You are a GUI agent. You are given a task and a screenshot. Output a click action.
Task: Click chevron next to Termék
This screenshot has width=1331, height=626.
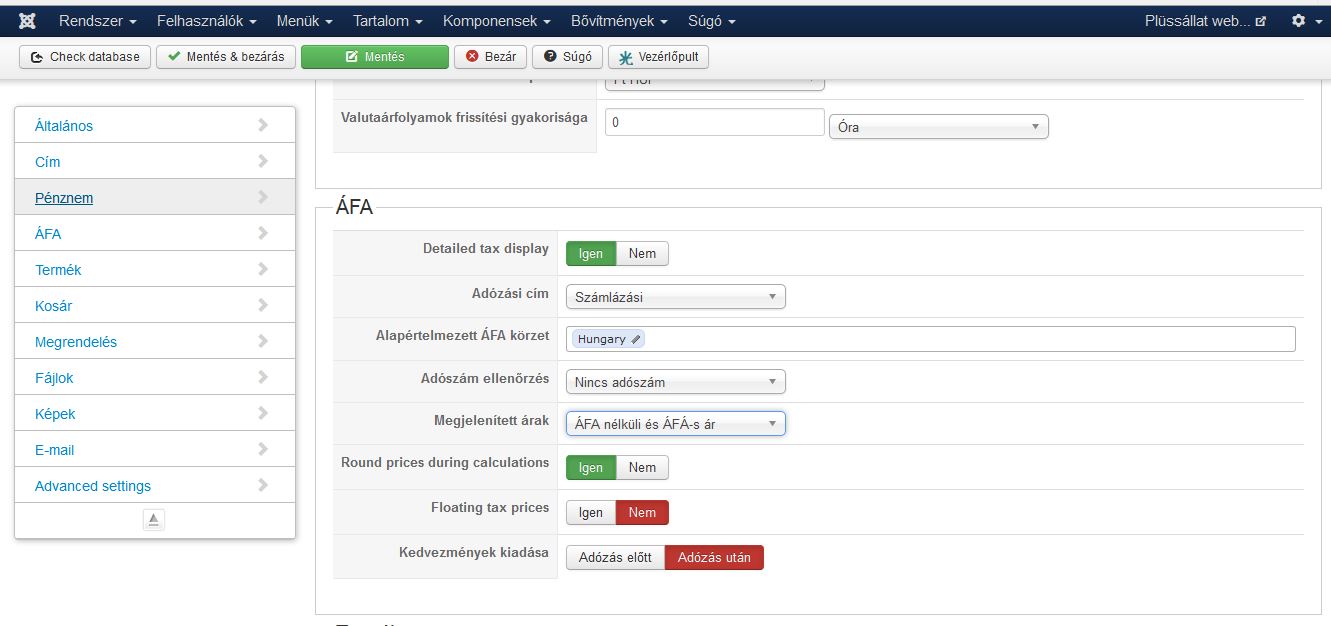[x=263, y=269]
